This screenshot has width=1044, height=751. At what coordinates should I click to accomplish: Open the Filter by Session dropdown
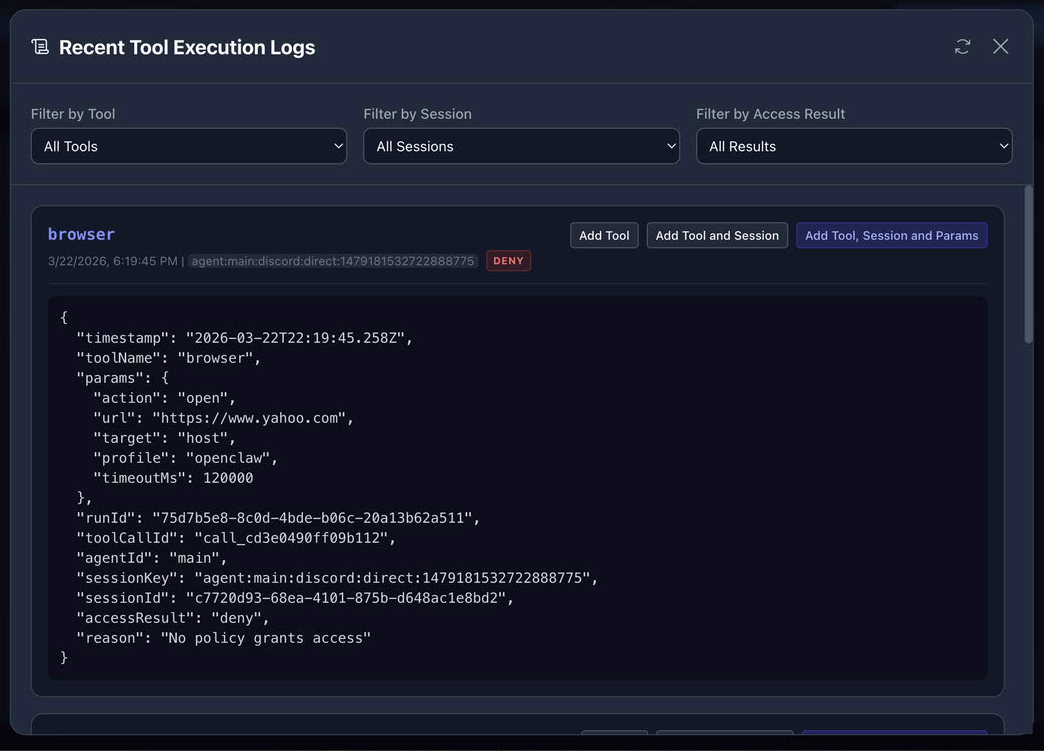521,146
